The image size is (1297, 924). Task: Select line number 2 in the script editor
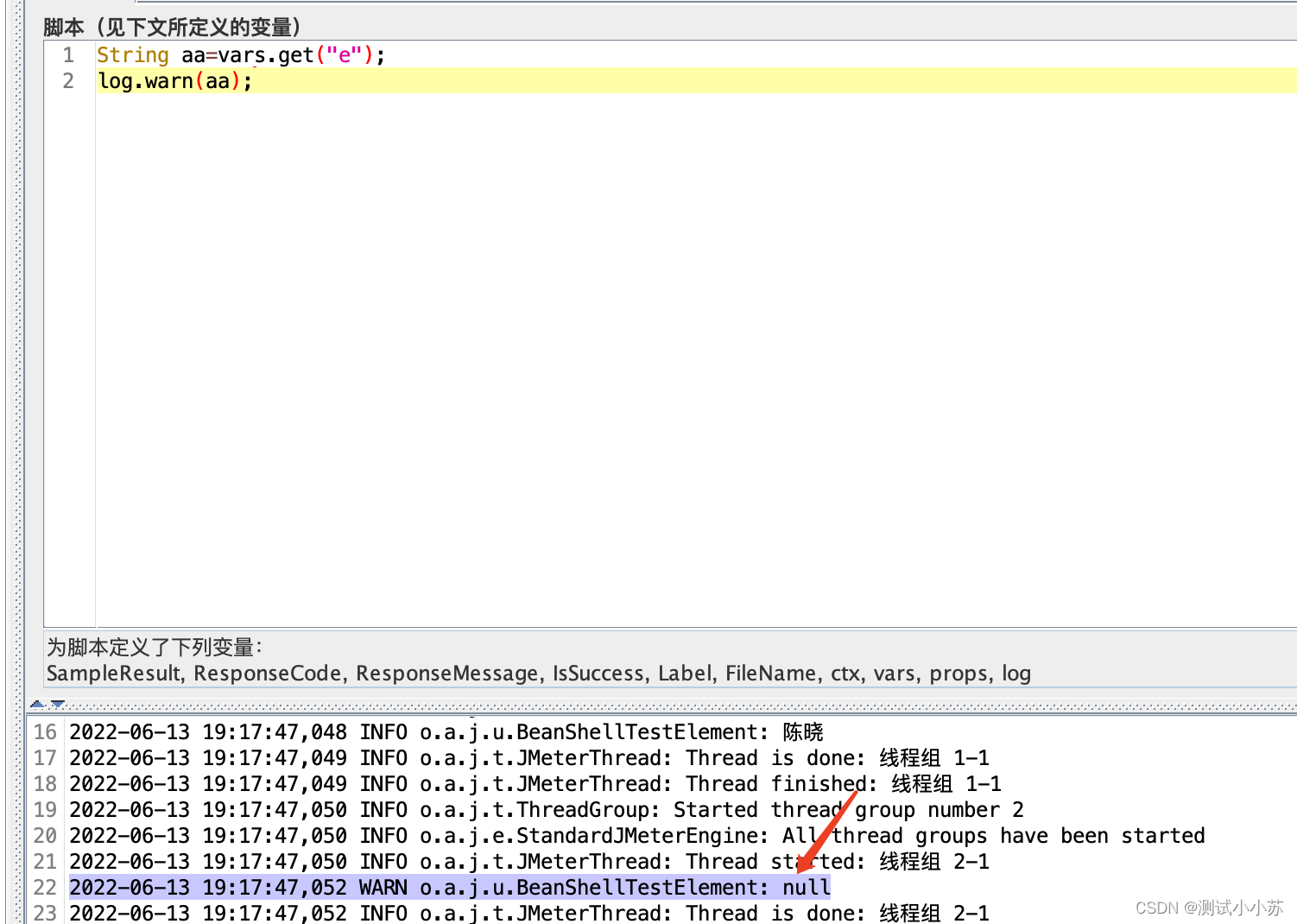68,80
